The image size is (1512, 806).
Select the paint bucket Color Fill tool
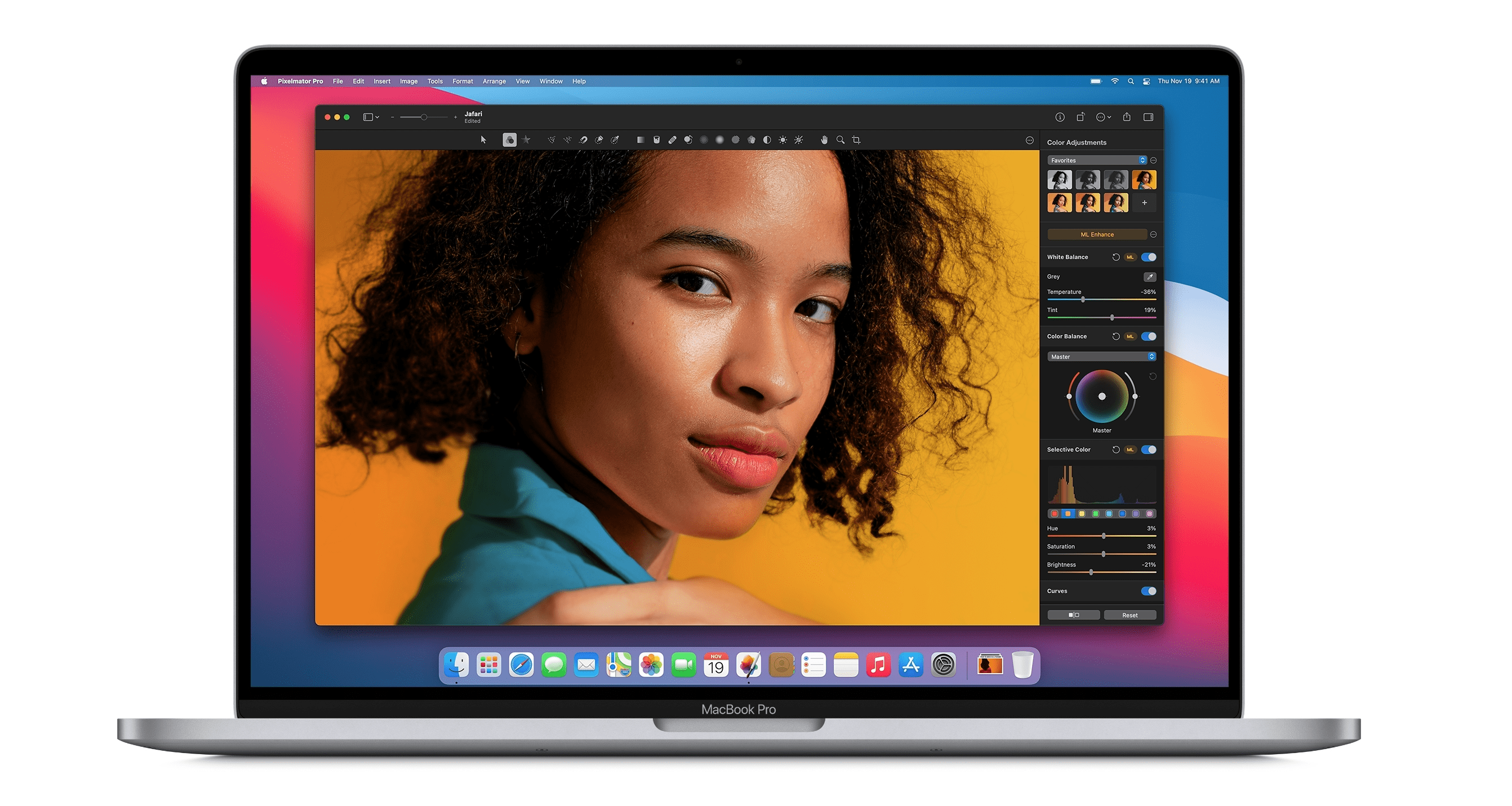pos(656,140)
